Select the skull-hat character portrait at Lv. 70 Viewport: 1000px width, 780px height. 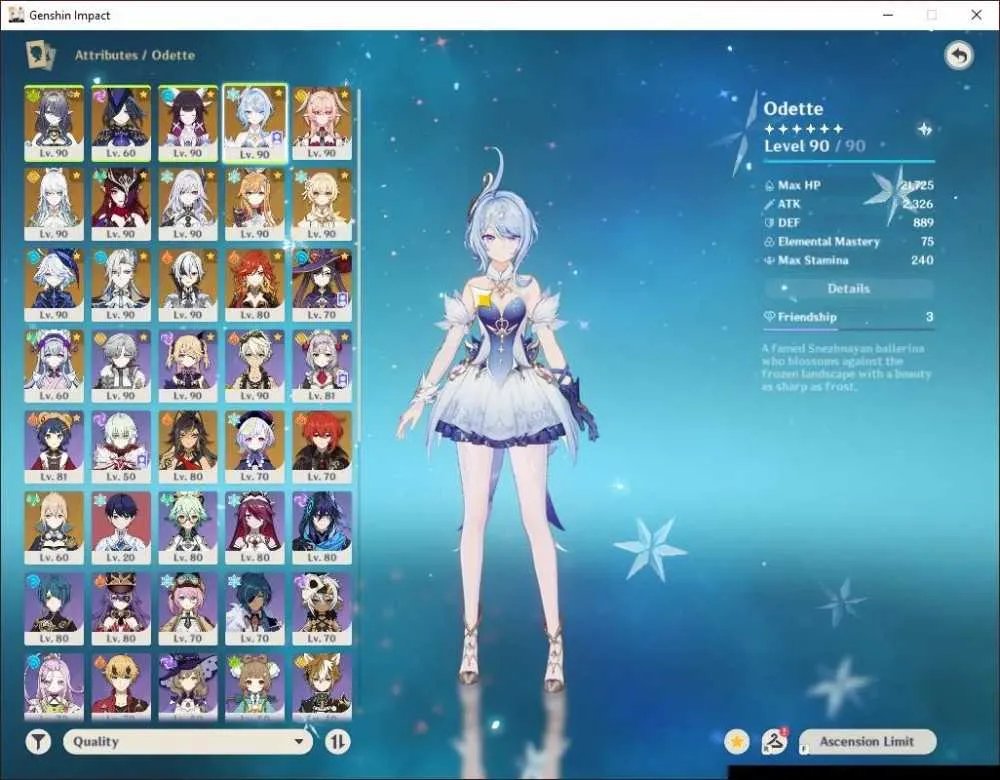(322, 608)
